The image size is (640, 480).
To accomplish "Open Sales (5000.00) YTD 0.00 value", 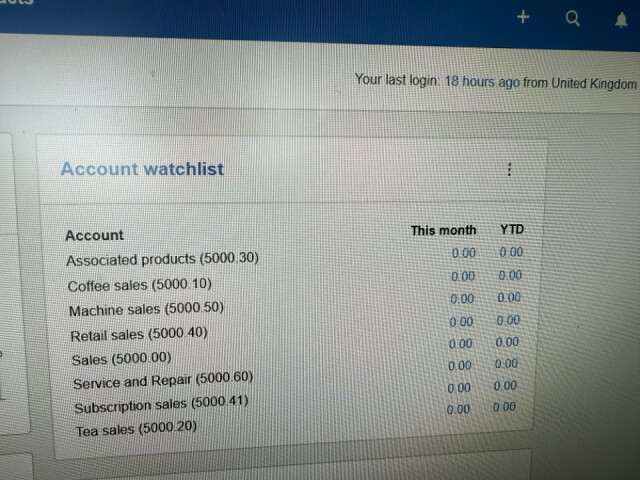I will [x=507, y=342].
